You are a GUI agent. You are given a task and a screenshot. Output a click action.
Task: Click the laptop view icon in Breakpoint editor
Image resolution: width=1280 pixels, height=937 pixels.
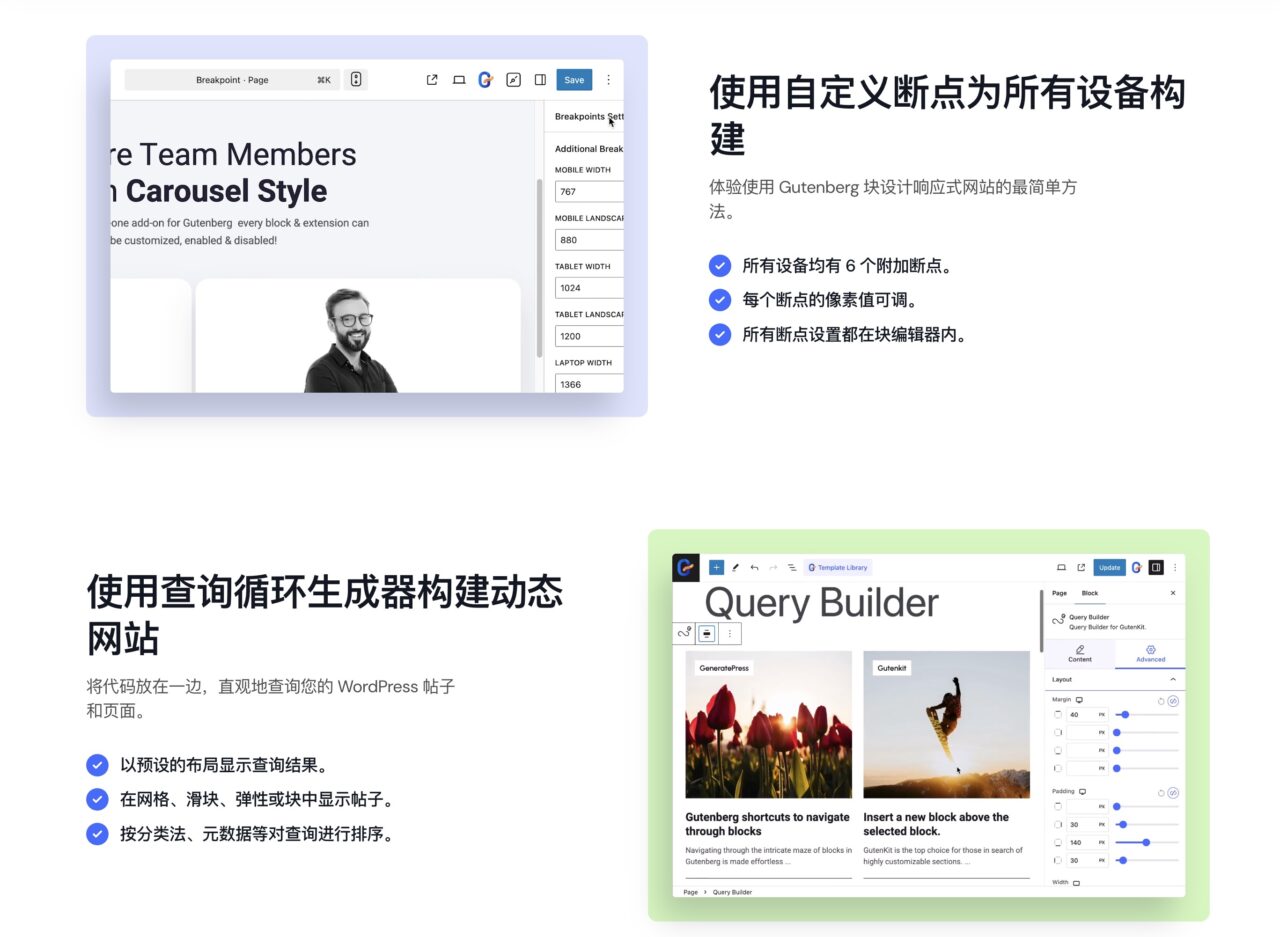click(x=459, y=80)
